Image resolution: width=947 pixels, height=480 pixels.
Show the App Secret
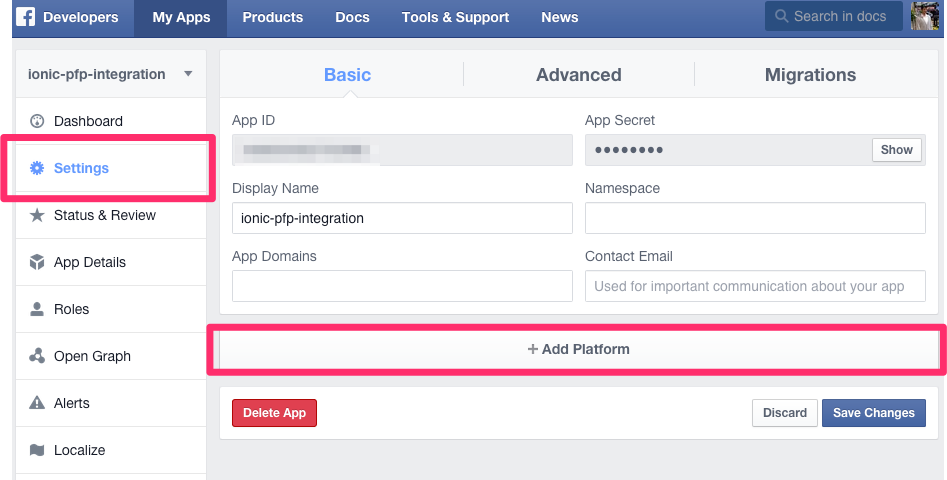pos(896,150)
